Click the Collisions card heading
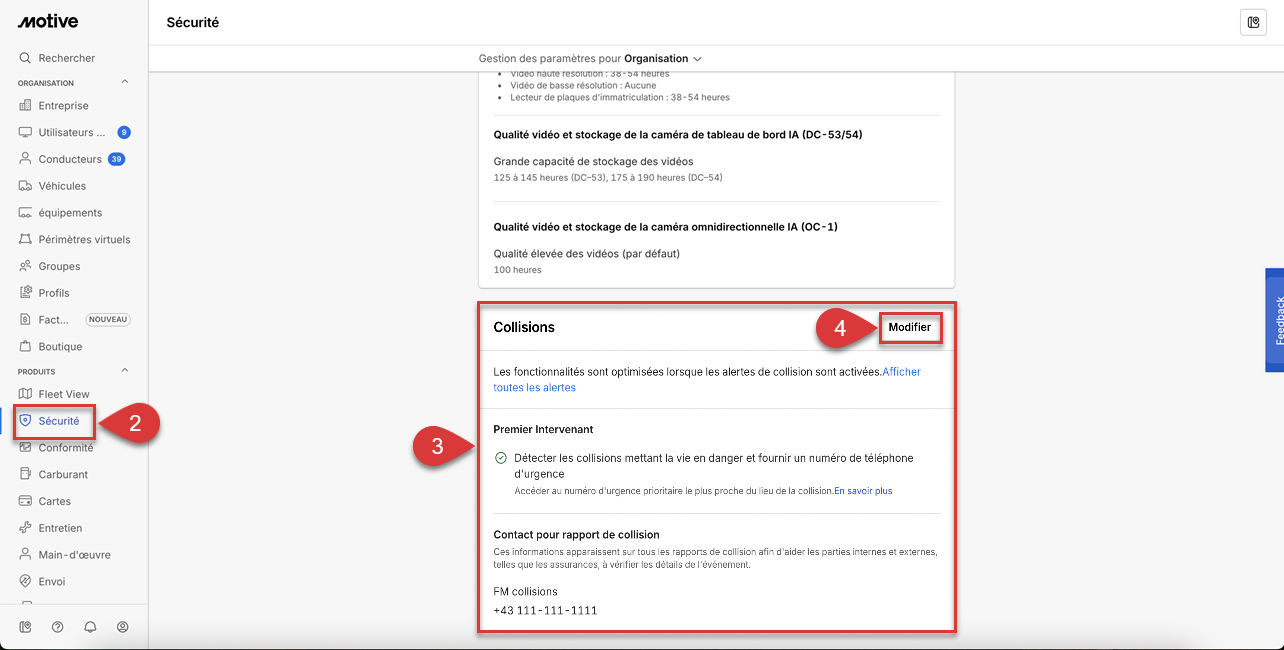1284x650 pixels. [524, 327]
